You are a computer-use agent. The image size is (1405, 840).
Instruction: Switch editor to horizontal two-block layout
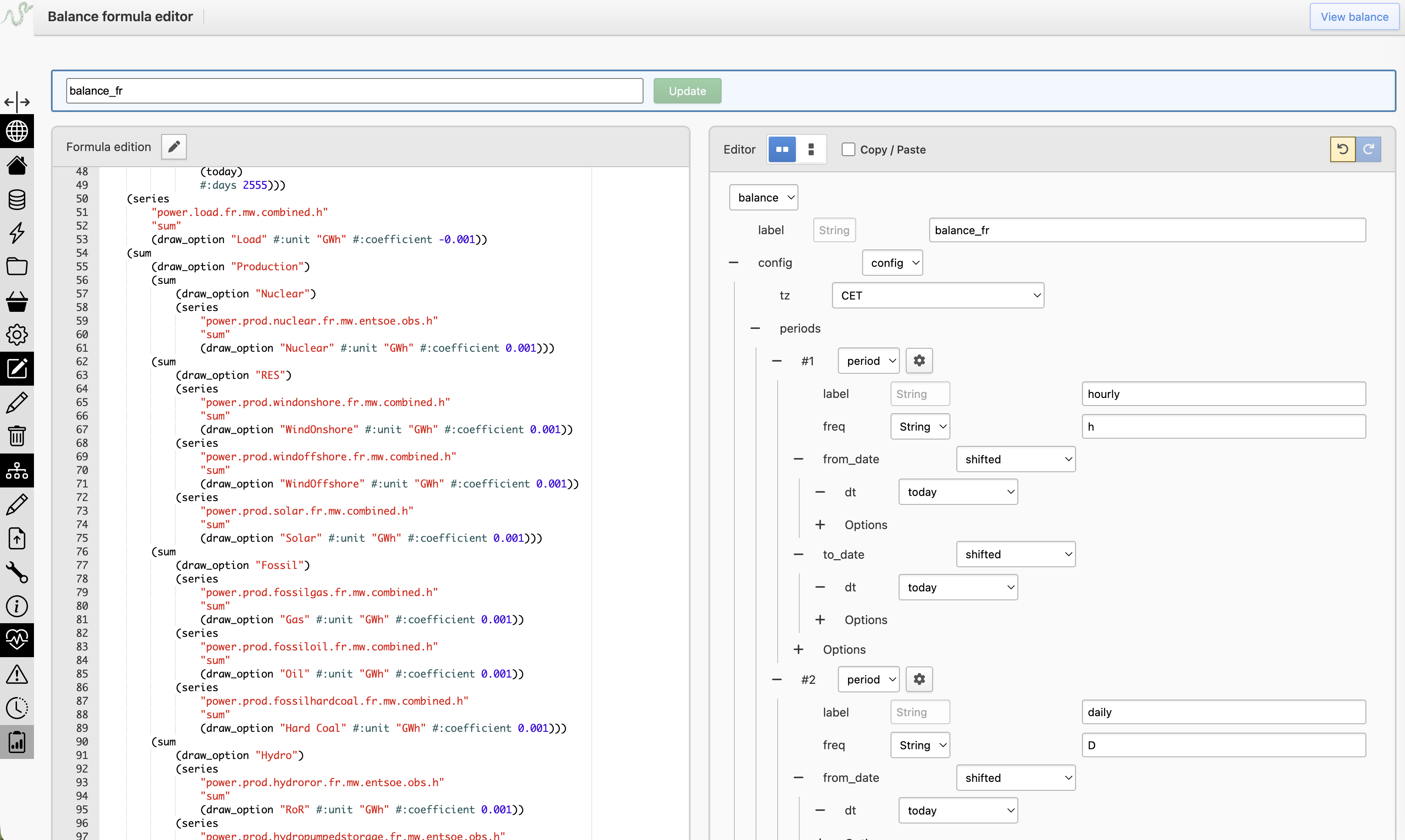782,149
